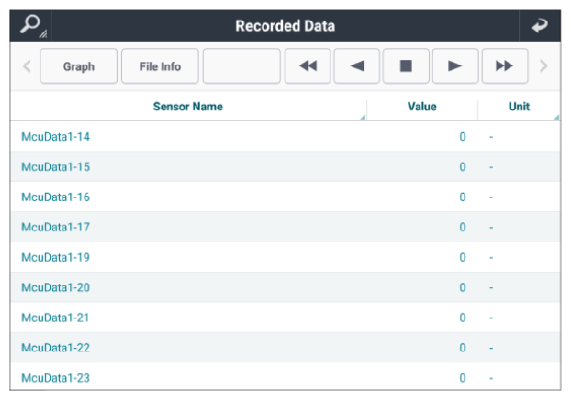Viewport: 571px width, 400px height.
Task: Show previous toolbar buttons with left chevron
Action: pyautogui.click(x=27, y=66)
